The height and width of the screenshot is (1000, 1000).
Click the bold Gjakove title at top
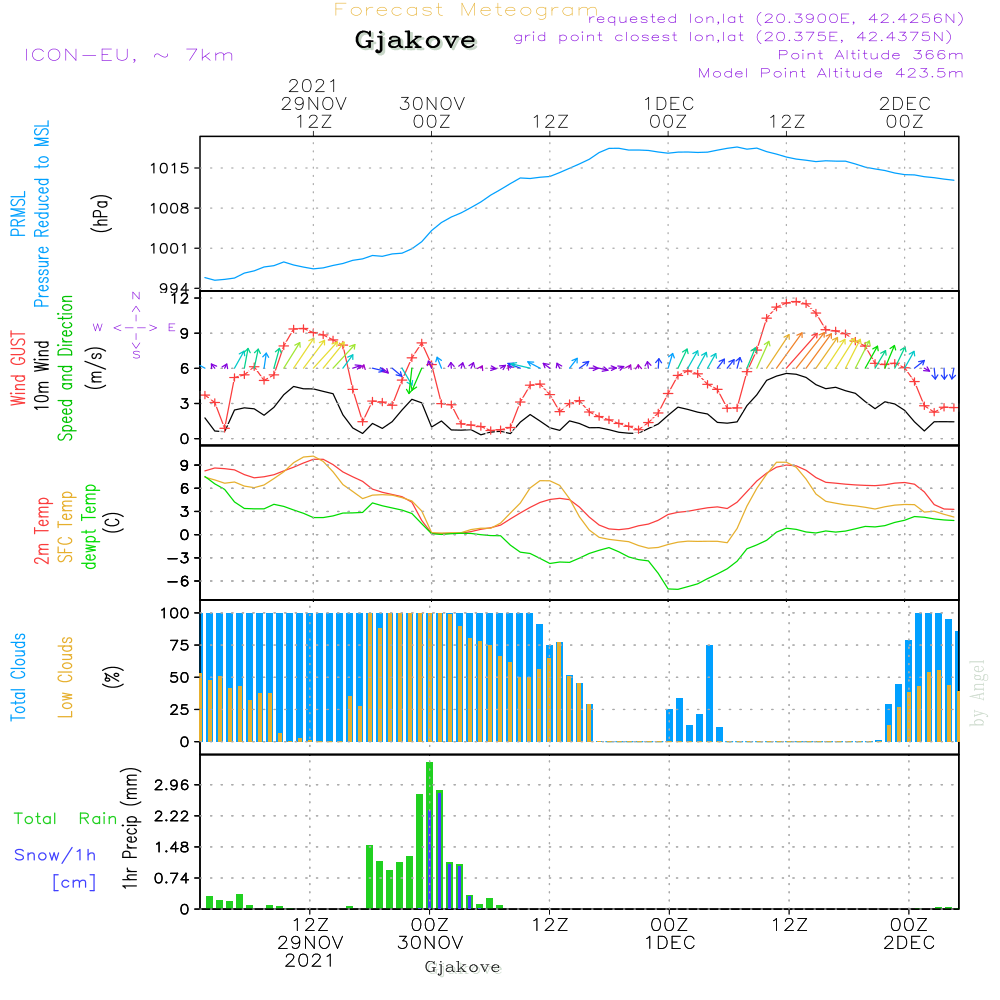point(415,41)
